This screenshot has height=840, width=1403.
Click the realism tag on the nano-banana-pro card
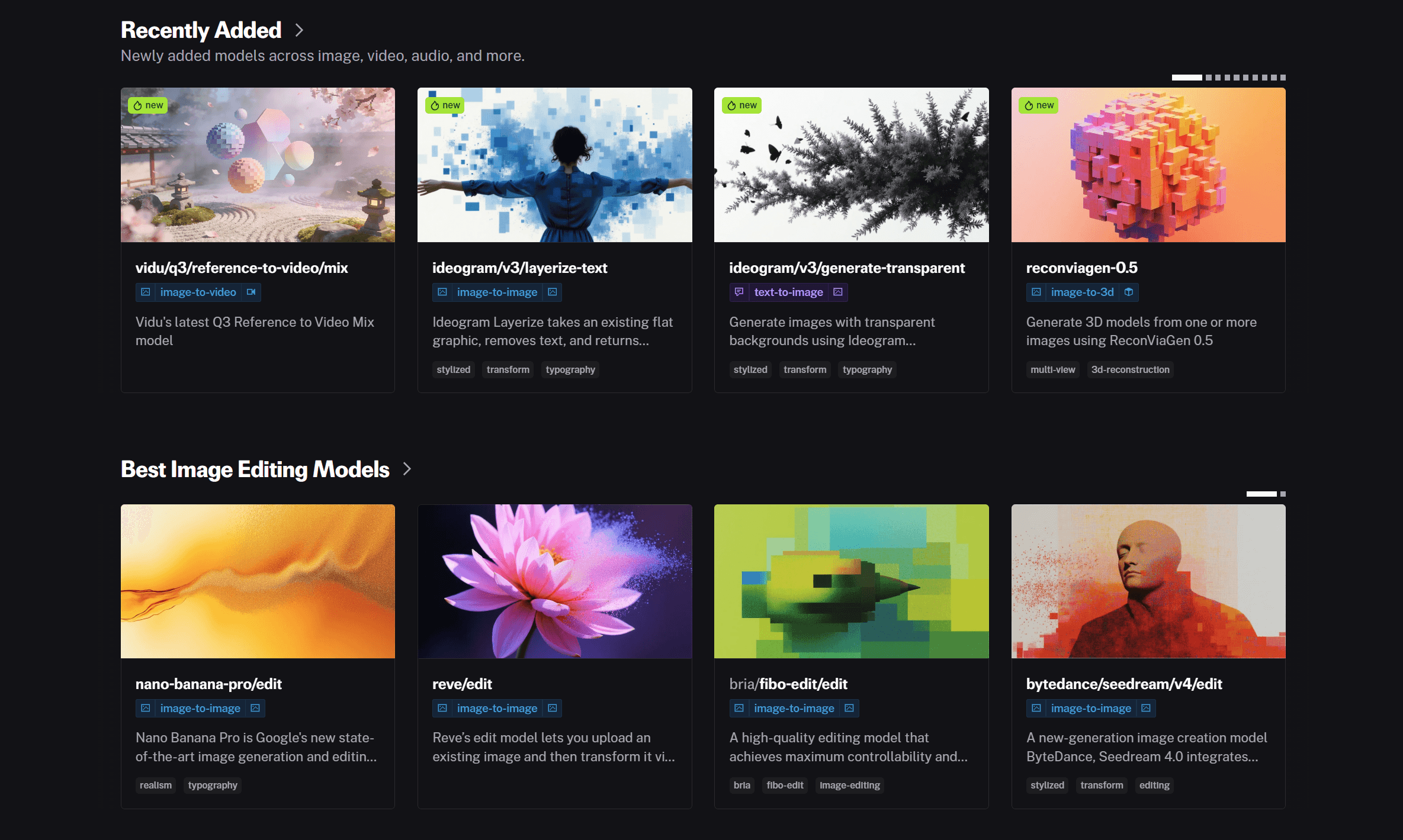156,785
